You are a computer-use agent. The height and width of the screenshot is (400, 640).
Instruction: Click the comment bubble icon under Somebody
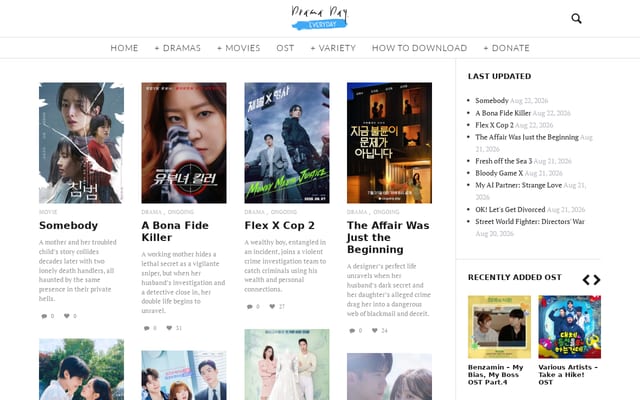point(44,316)
